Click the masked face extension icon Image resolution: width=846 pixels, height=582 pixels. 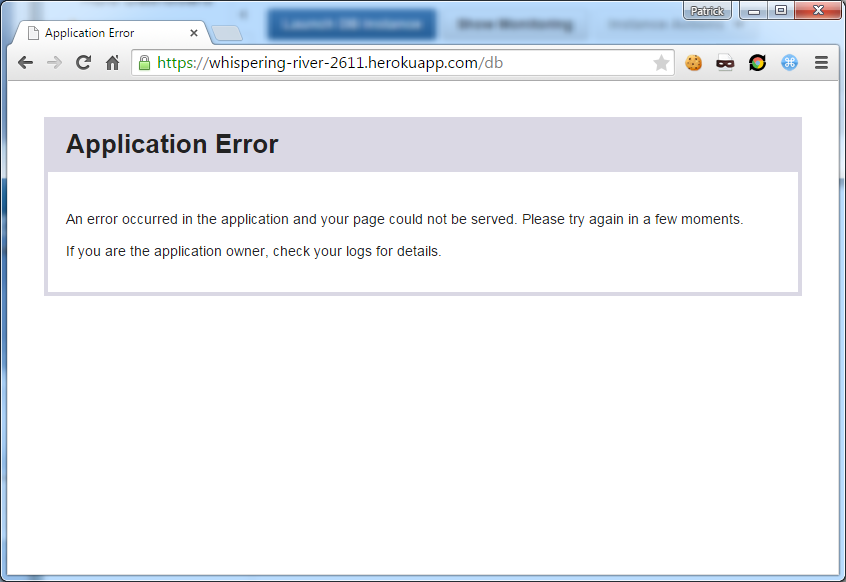[725, 63]
